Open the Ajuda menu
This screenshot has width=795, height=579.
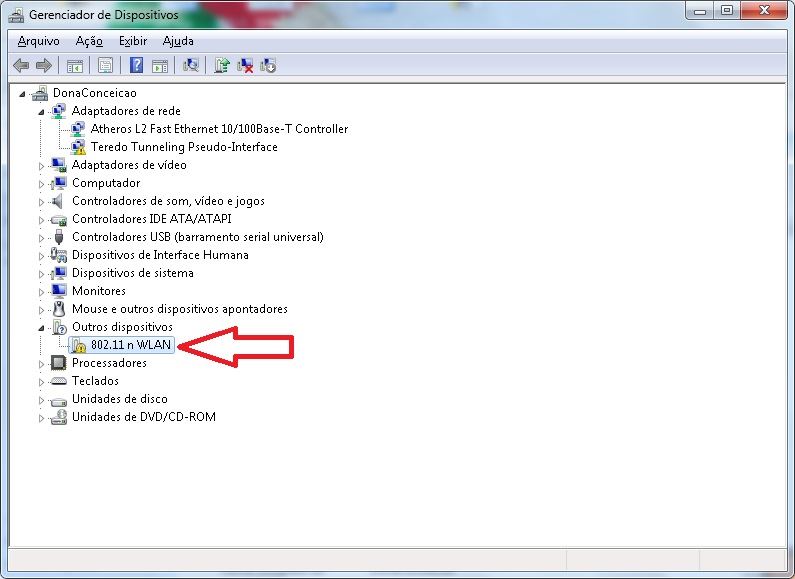[x=178, y=41]
